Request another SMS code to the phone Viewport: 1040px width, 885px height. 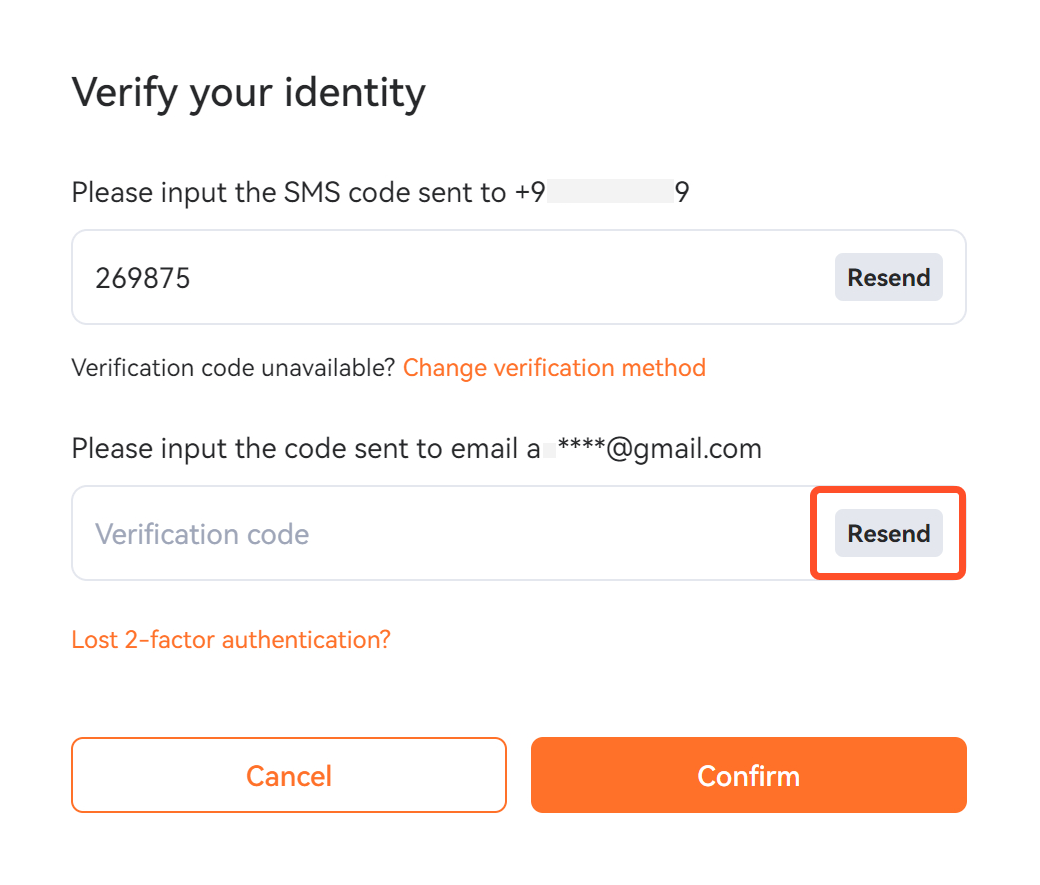click(x=888, y=278)
